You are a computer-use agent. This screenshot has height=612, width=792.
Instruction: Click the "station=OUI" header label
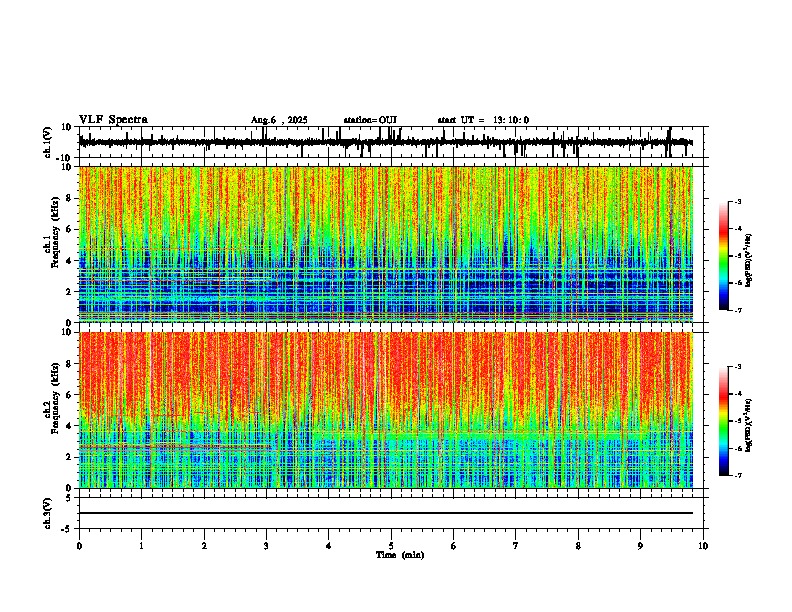[370, 120]
